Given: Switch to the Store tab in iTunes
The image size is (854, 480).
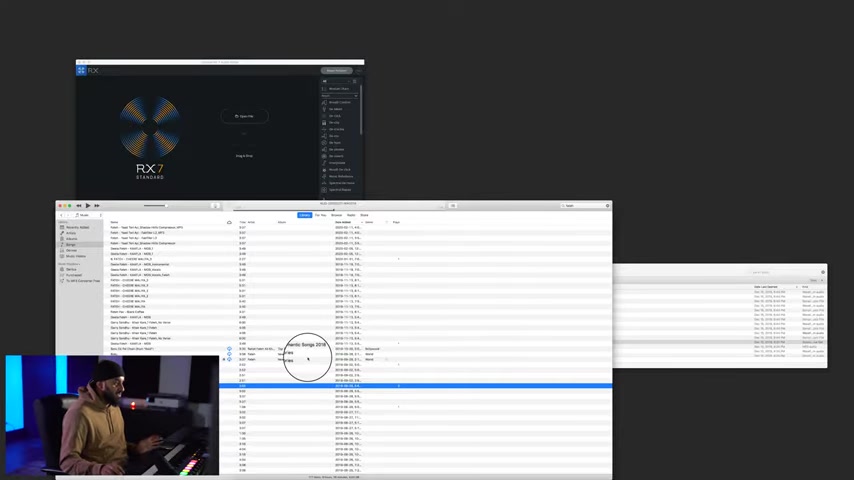Looking at the screenshot, I should [x=364, y=215].
